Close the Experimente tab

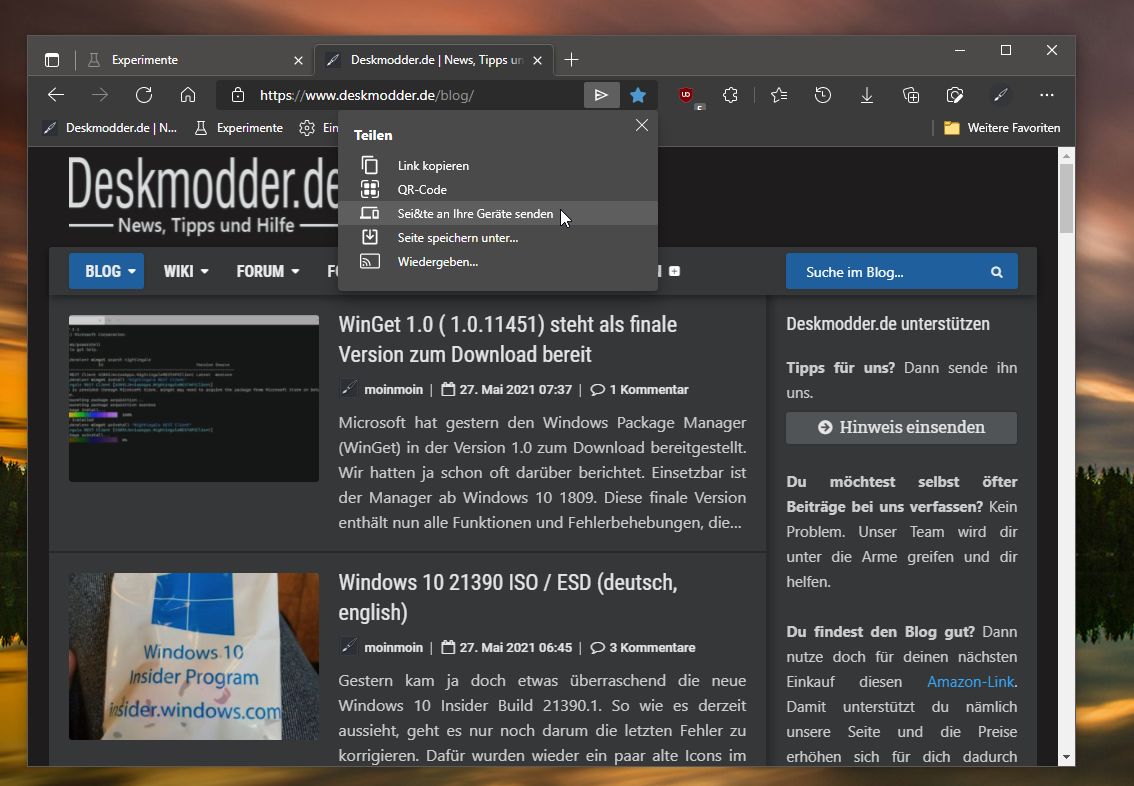pos(298,60)
